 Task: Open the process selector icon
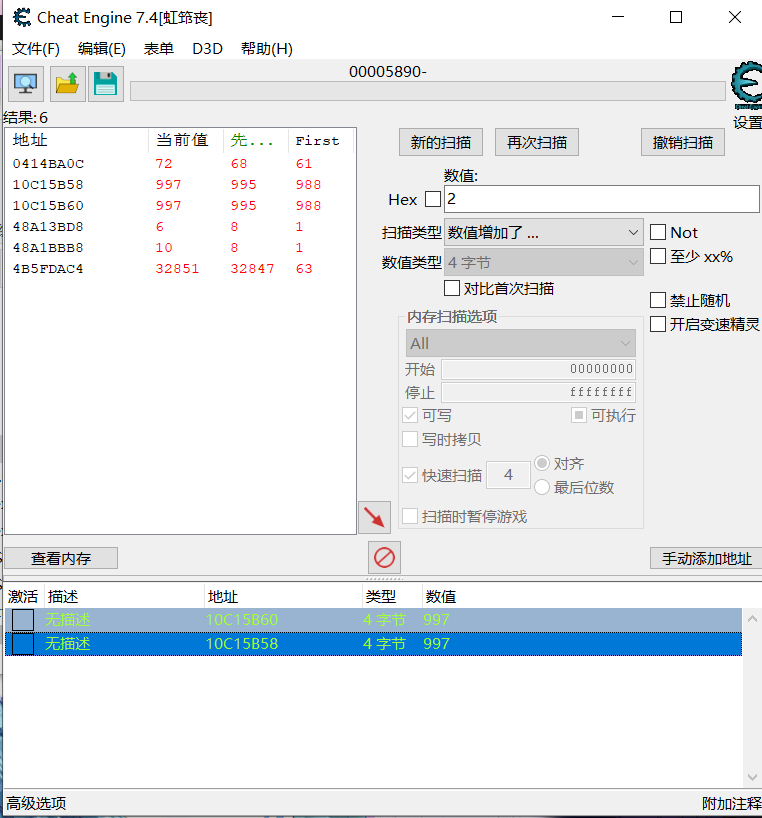26,84
